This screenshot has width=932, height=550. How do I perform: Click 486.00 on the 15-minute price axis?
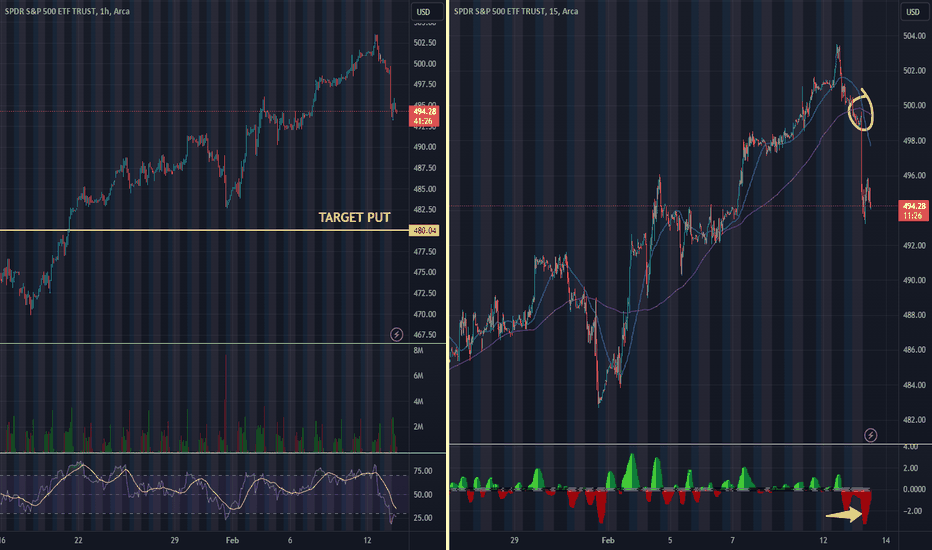(x=914, y=350)
